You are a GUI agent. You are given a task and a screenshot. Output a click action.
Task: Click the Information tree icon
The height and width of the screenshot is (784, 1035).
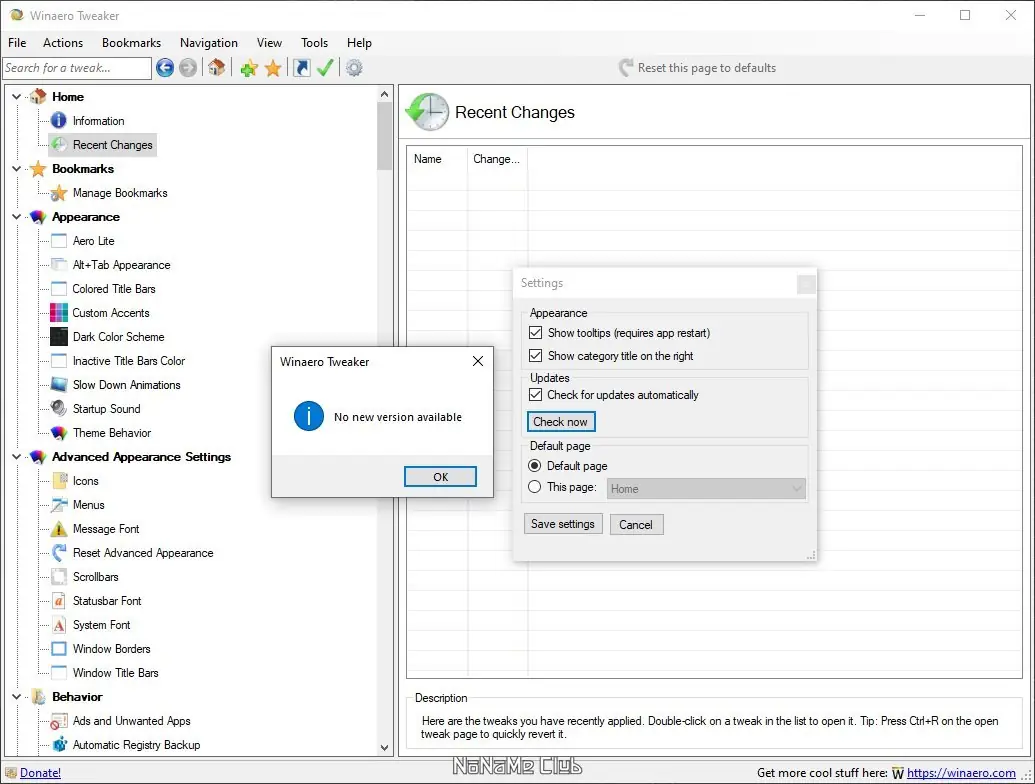59,120
